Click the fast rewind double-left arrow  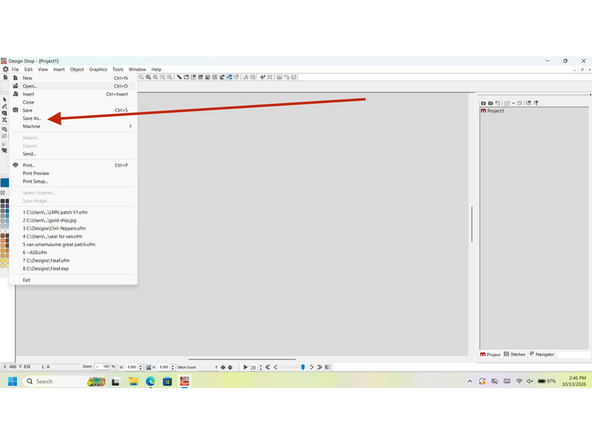(268, 367)
